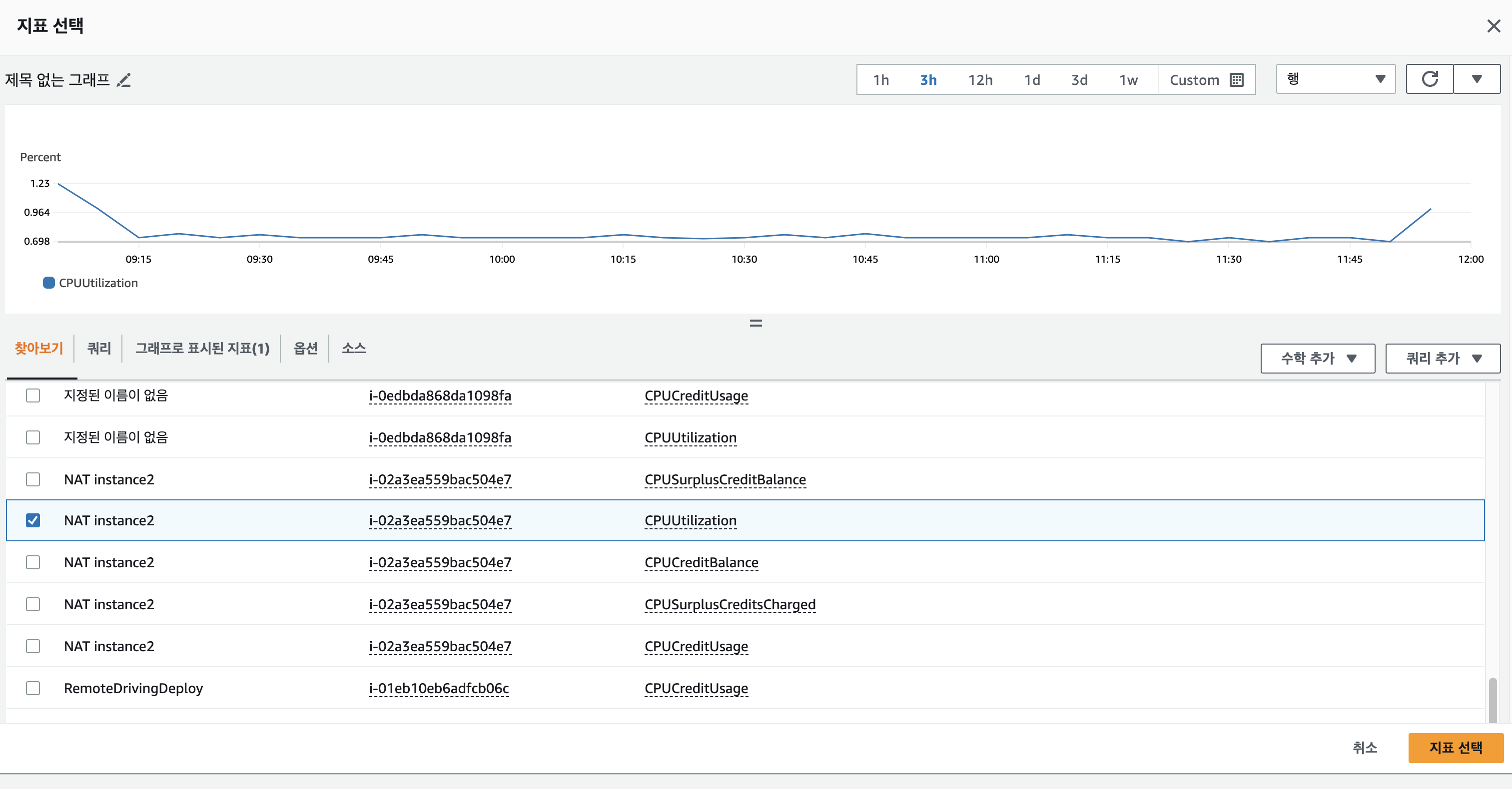Click the 취소 cancel button

point(1364,748)
